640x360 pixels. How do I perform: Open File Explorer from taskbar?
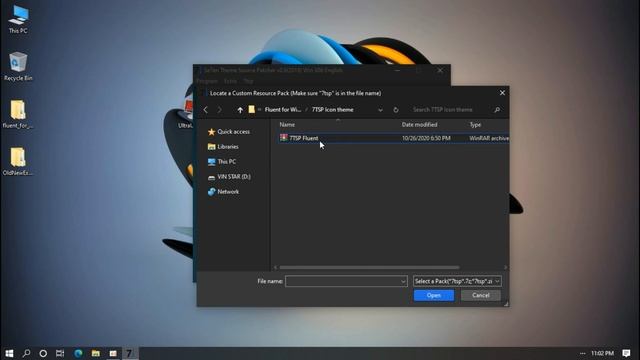click(x=96, y=353)
